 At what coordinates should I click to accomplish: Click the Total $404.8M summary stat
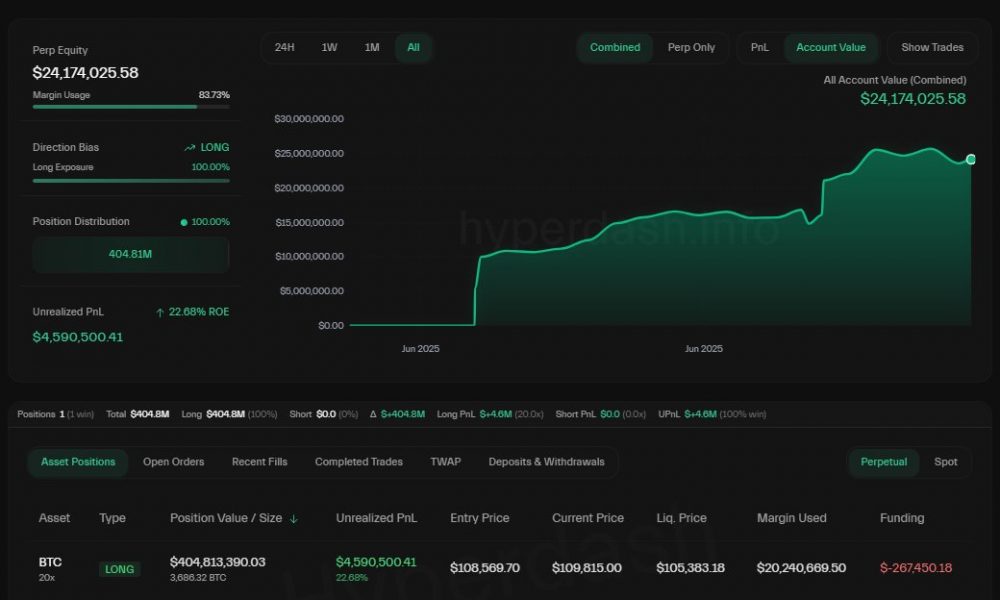click(137, 414)
